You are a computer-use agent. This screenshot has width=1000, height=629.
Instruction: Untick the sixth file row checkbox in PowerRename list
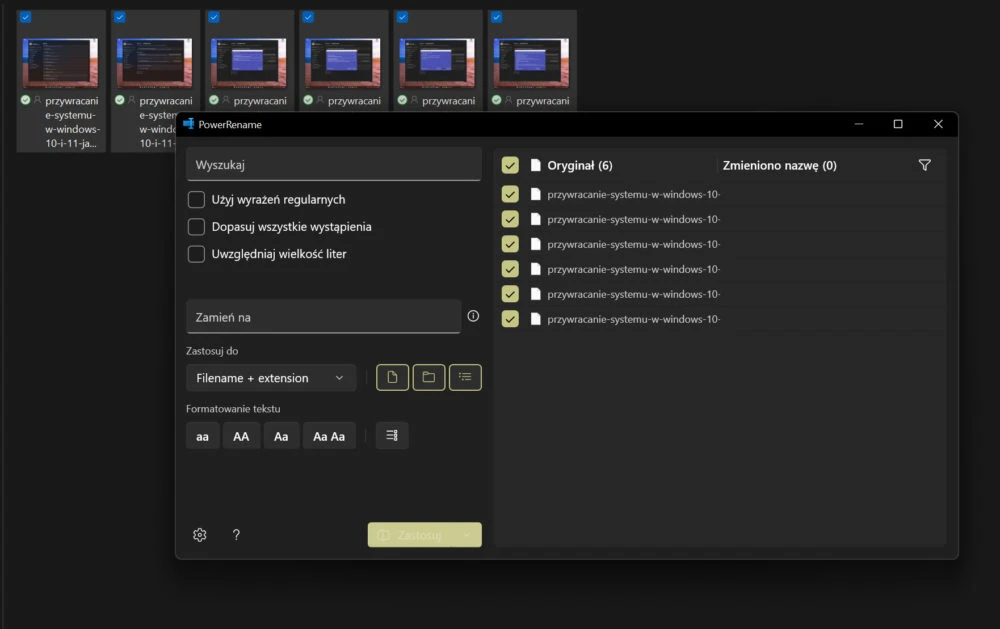click(x=510, y=318)
